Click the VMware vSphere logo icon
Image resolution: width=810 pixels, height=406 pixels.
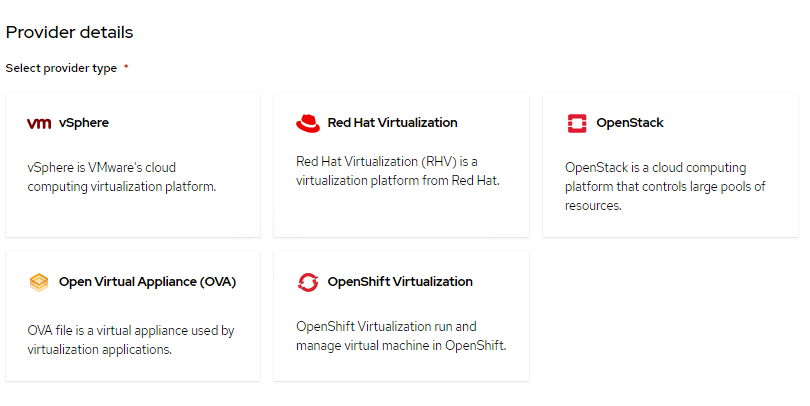(39, 123)
